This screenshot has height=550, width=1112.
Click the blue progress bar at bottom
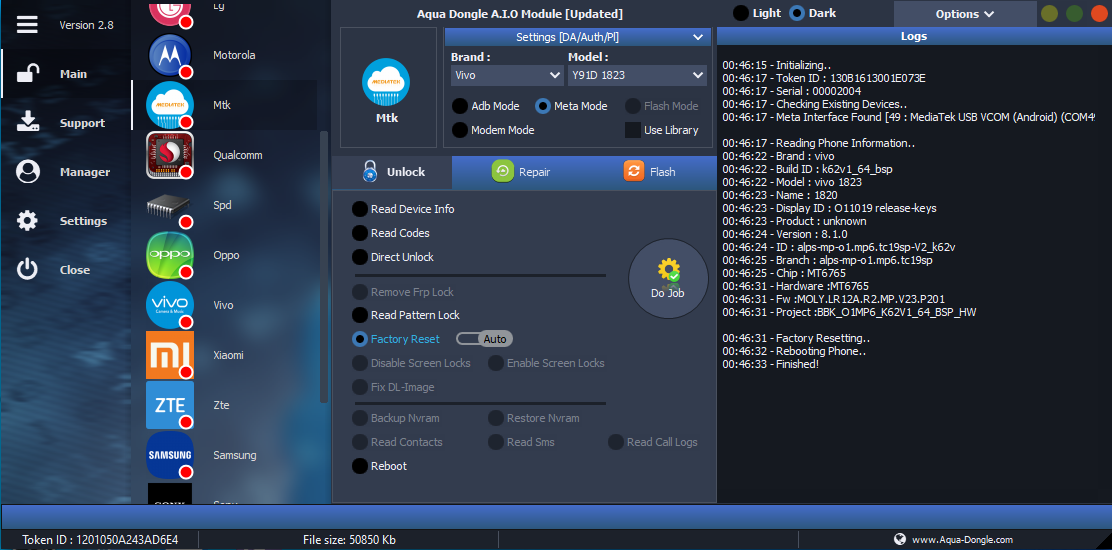pyautogui.click(x=556, y=517)
